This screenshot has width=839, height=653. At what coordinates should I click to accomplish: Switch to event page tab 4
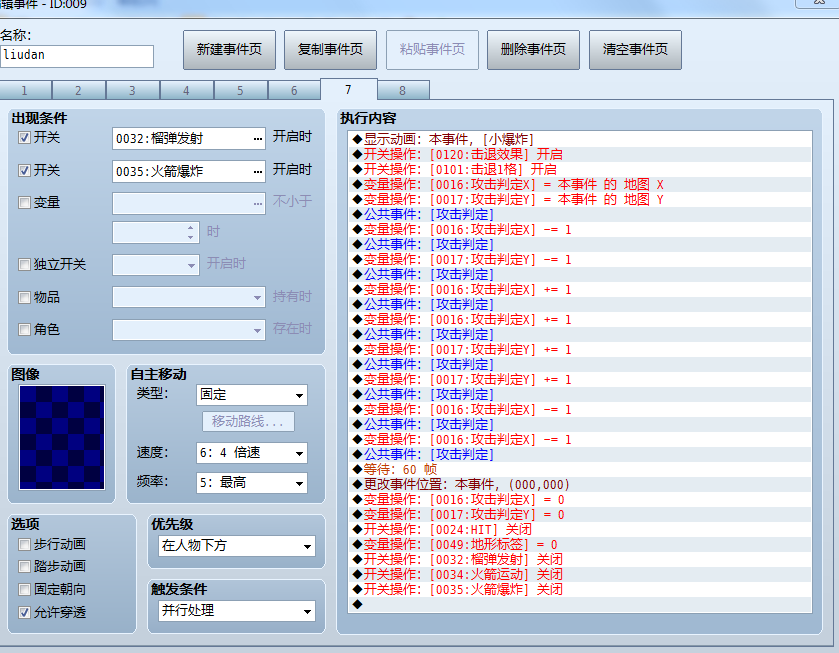pyautogui.click(x=187, y=90)
